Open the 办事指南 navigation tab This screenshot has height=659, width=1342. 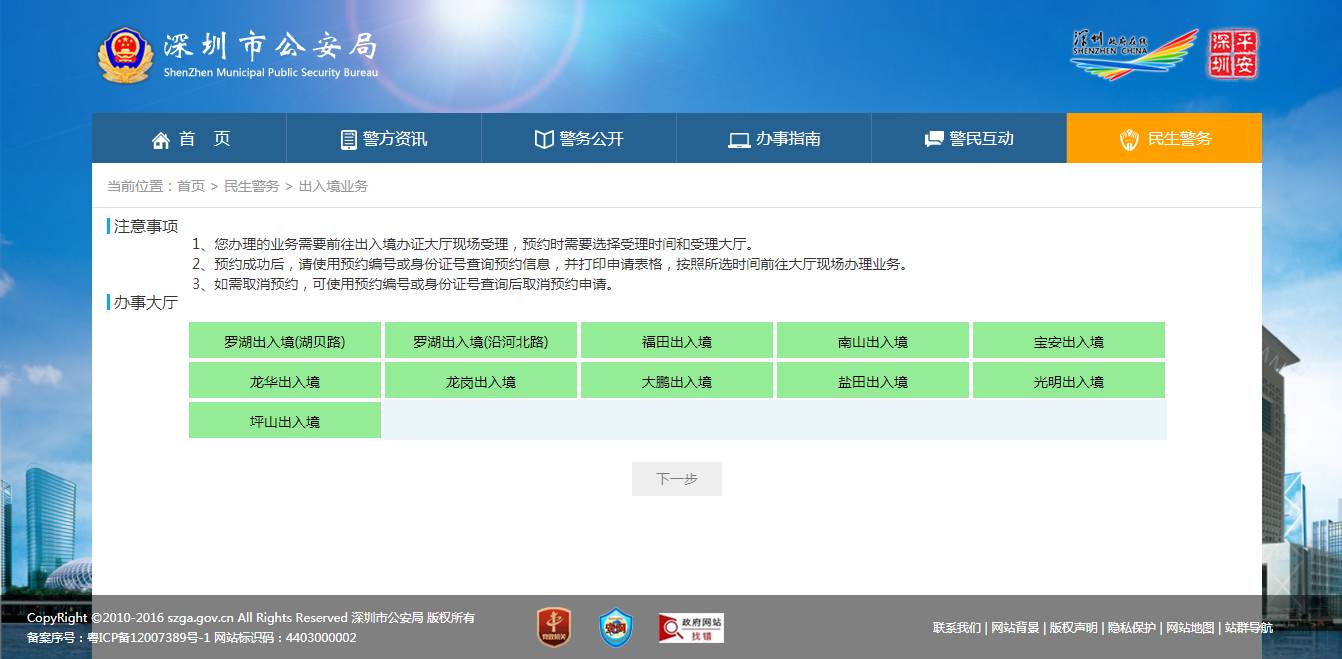774,139
